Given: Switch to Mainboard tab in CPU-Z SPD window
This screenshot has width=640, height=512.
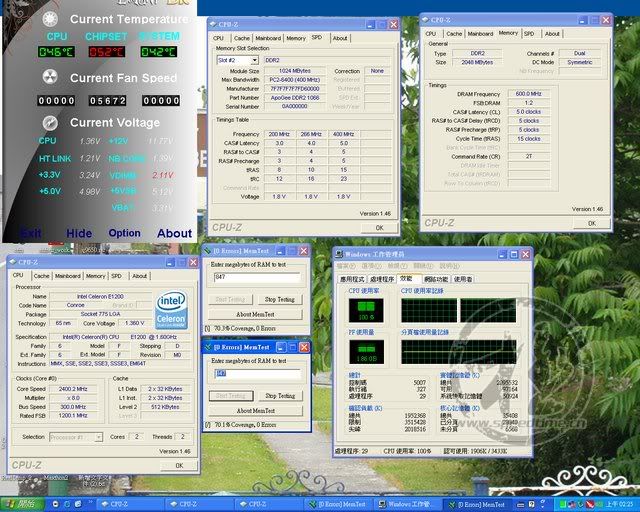Looking at the screenshot, I should pyautogui.click(x=268, y=38).
